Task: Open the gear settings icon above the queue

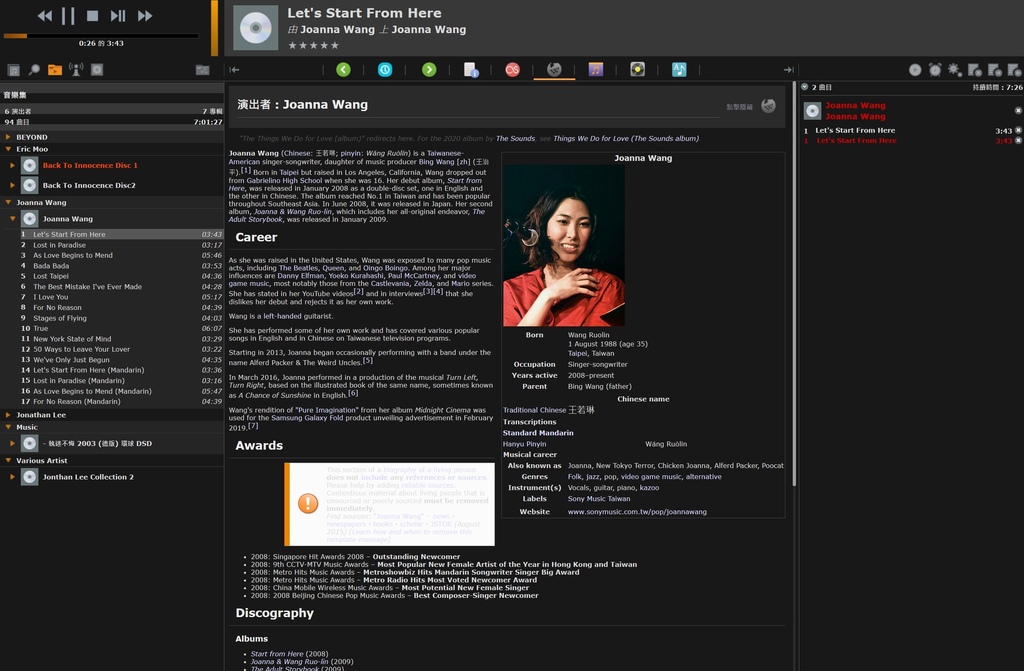Action: coord(955,70)
